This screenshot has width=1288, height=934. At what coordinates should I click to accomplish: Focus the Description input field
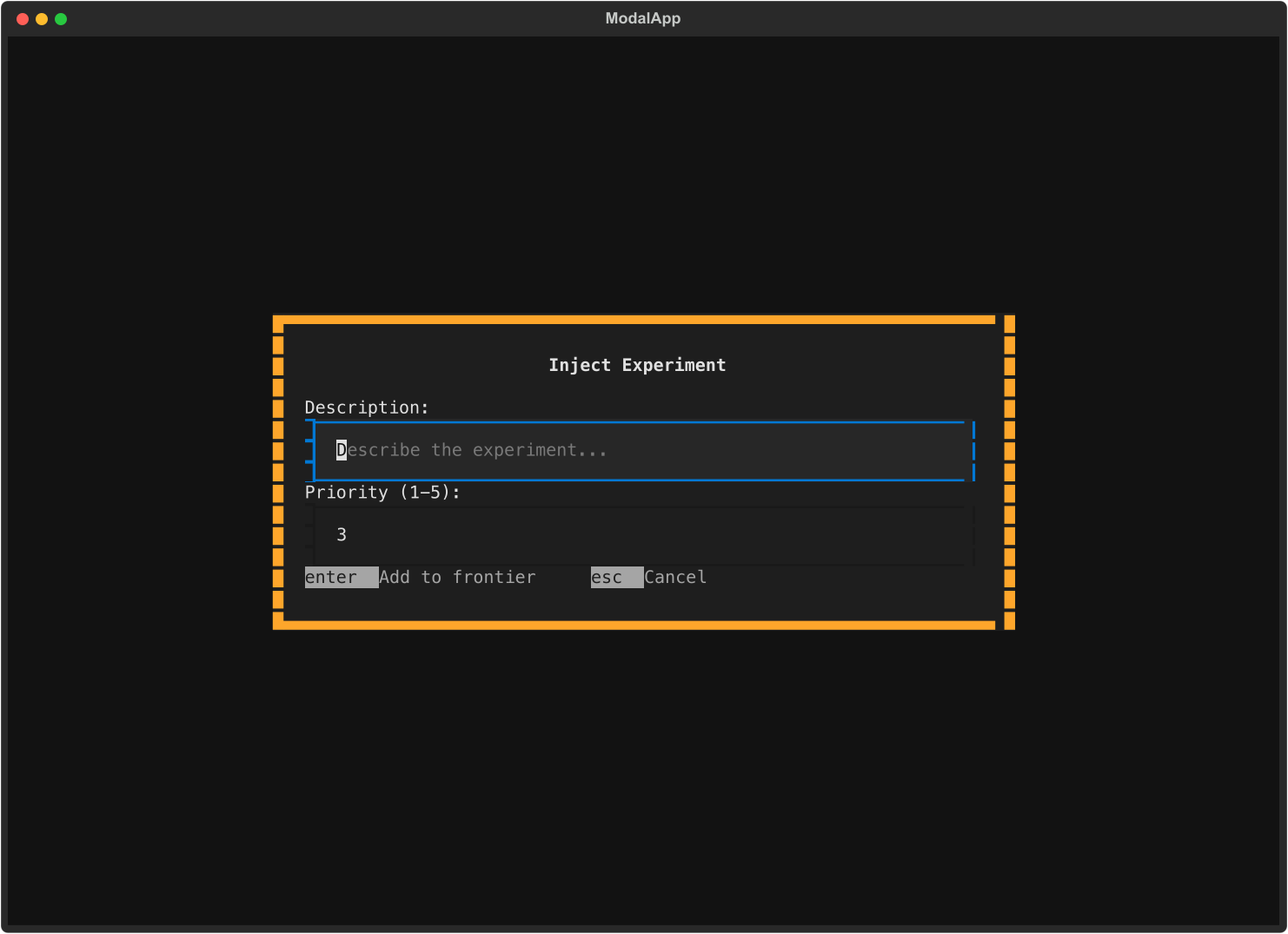[640, 450]
